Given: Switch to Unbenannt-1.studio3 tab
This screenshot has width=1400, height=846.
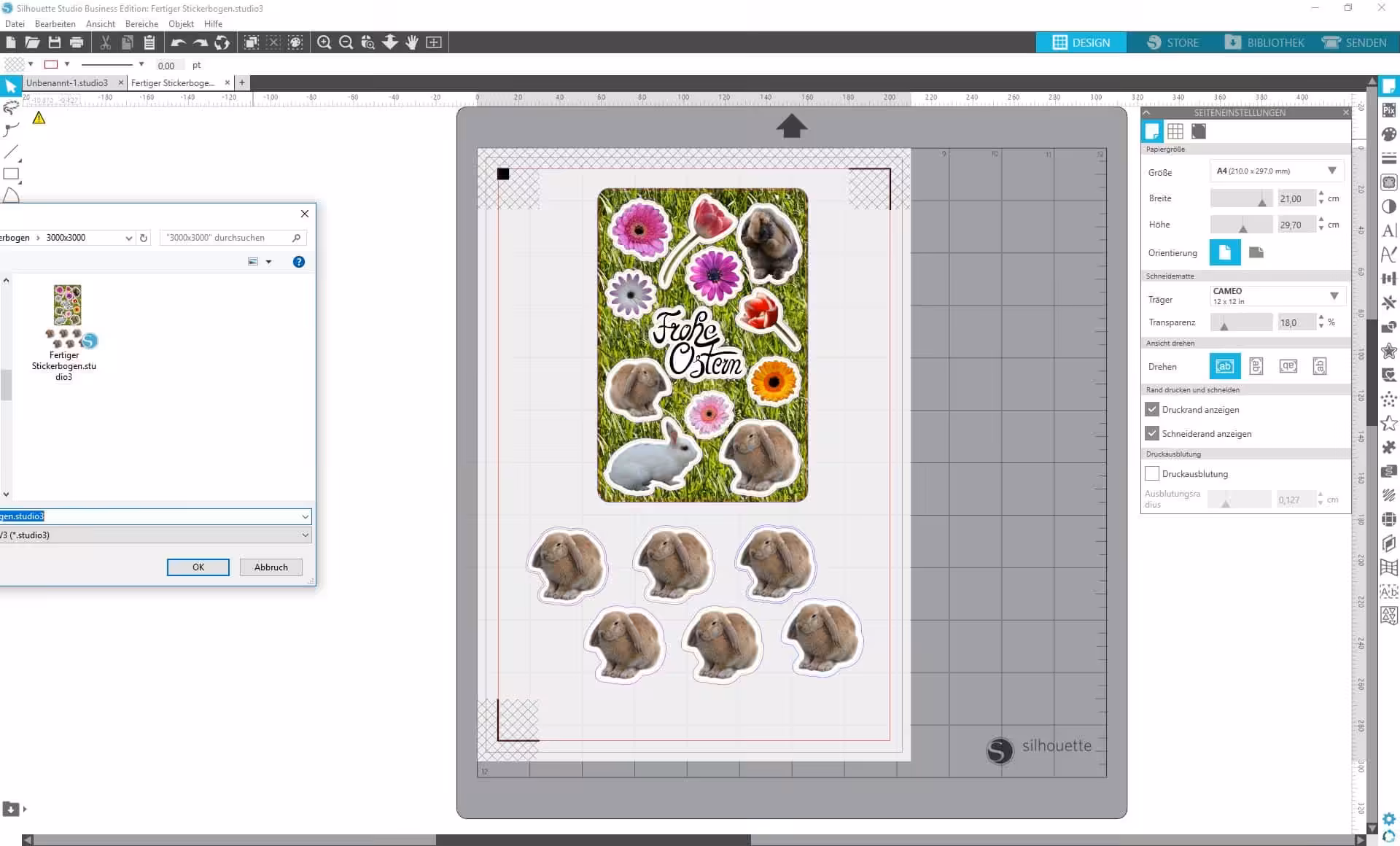Looking at the screenshot, I should (67, 83).
